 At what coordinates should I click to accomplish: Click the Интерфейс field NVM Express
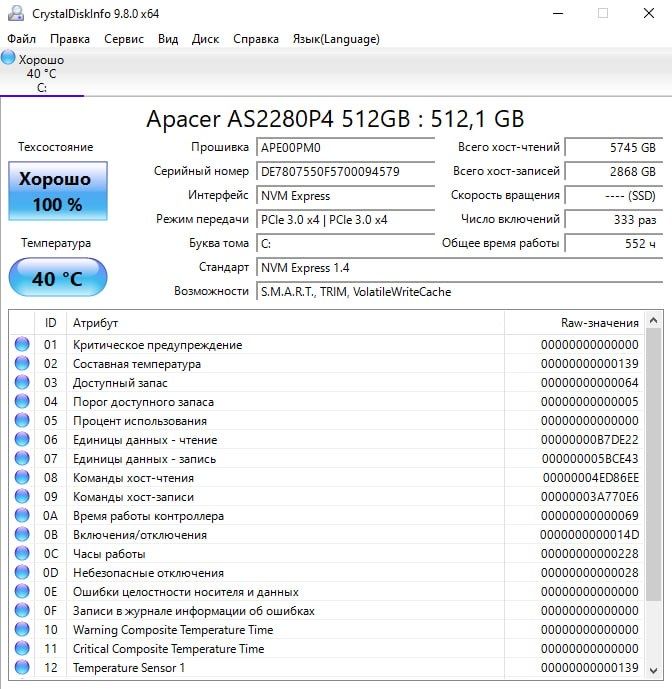(345, 196)
